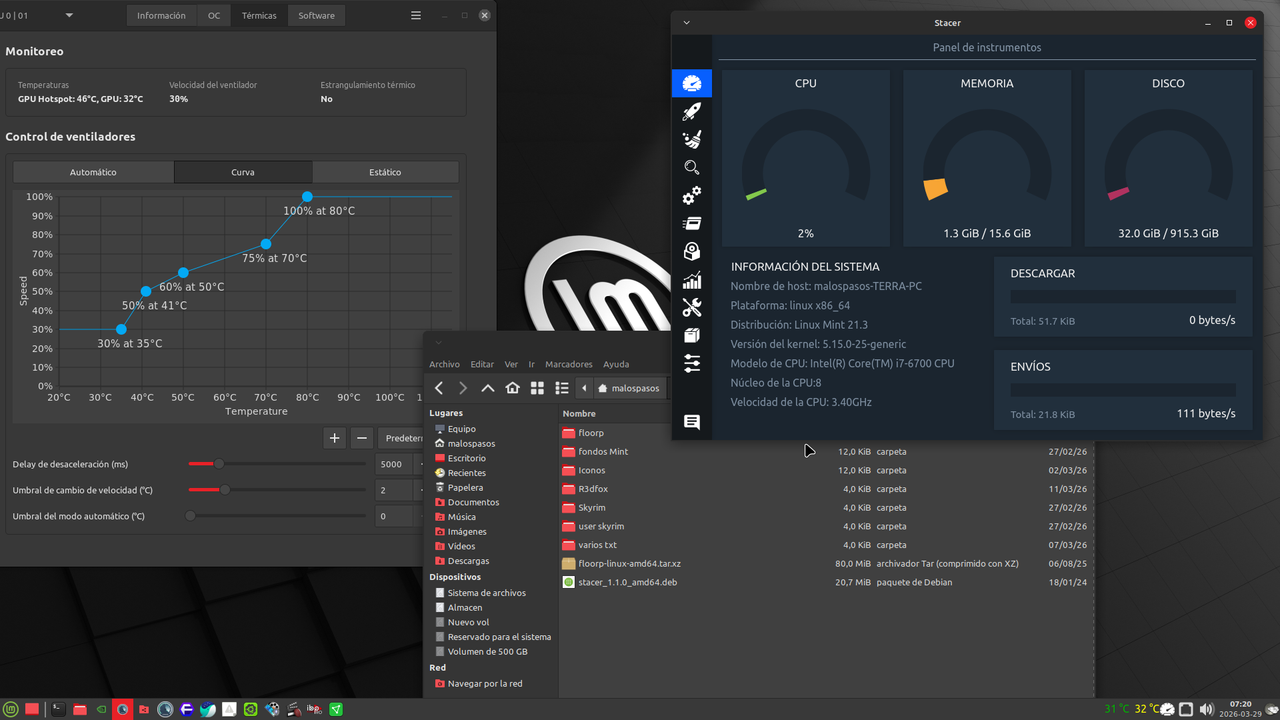Open Archivo menu in file manager
Viewport: 1280px width, 720px height.
click(444, 364)
